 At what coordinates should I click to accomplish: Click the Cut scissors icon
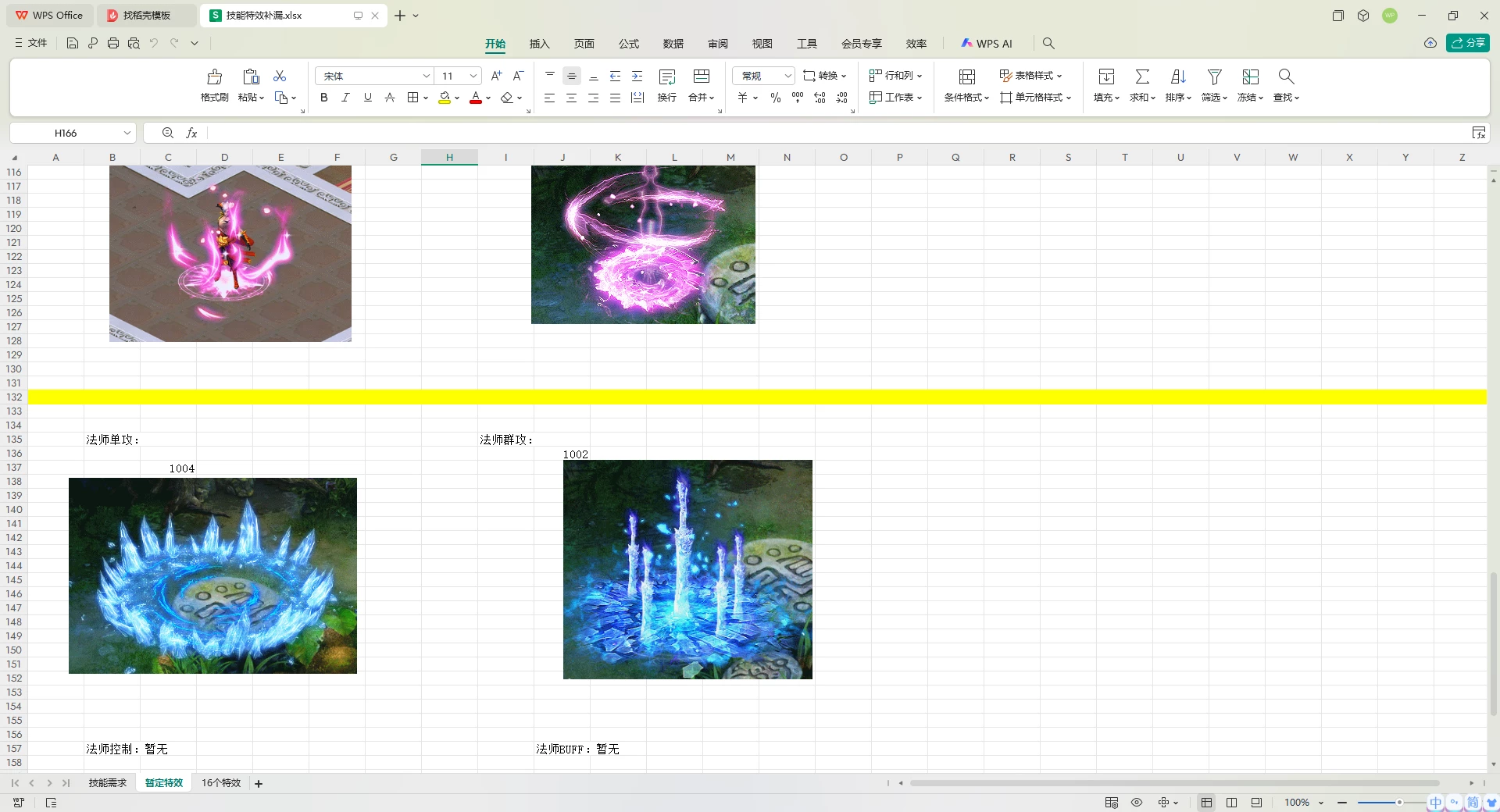coord(280,76)
